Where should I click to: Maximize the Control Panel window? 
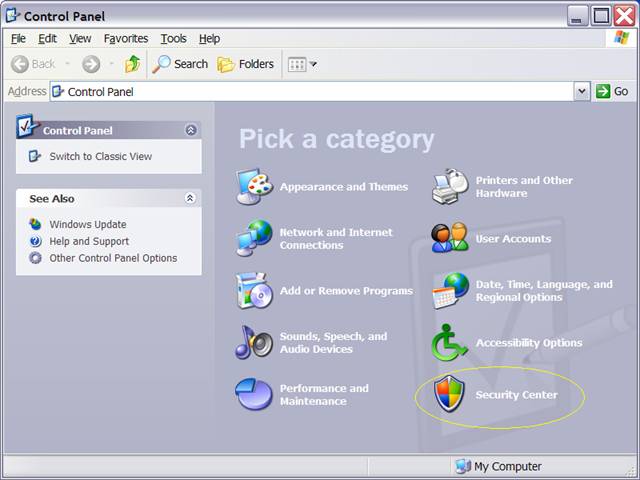point(601,16)
